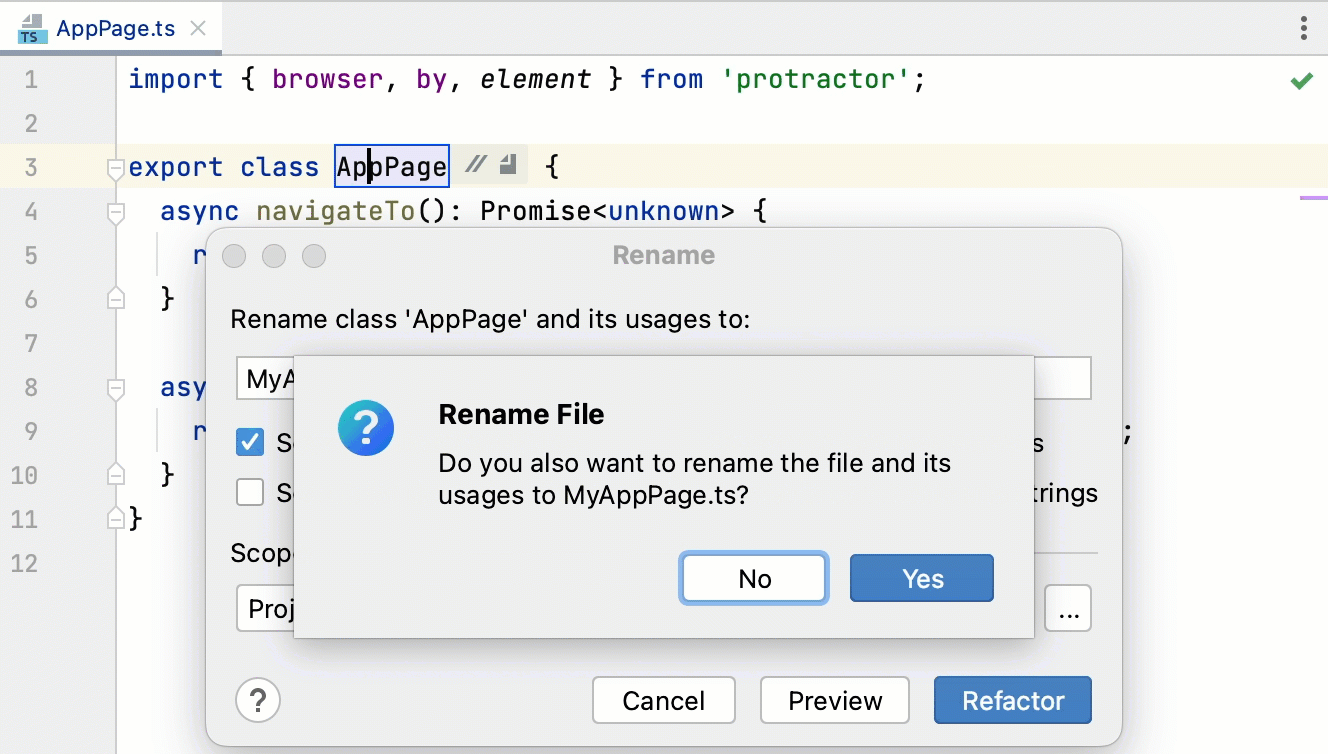Collapse the second async method fold on line 8

point(116,388)
